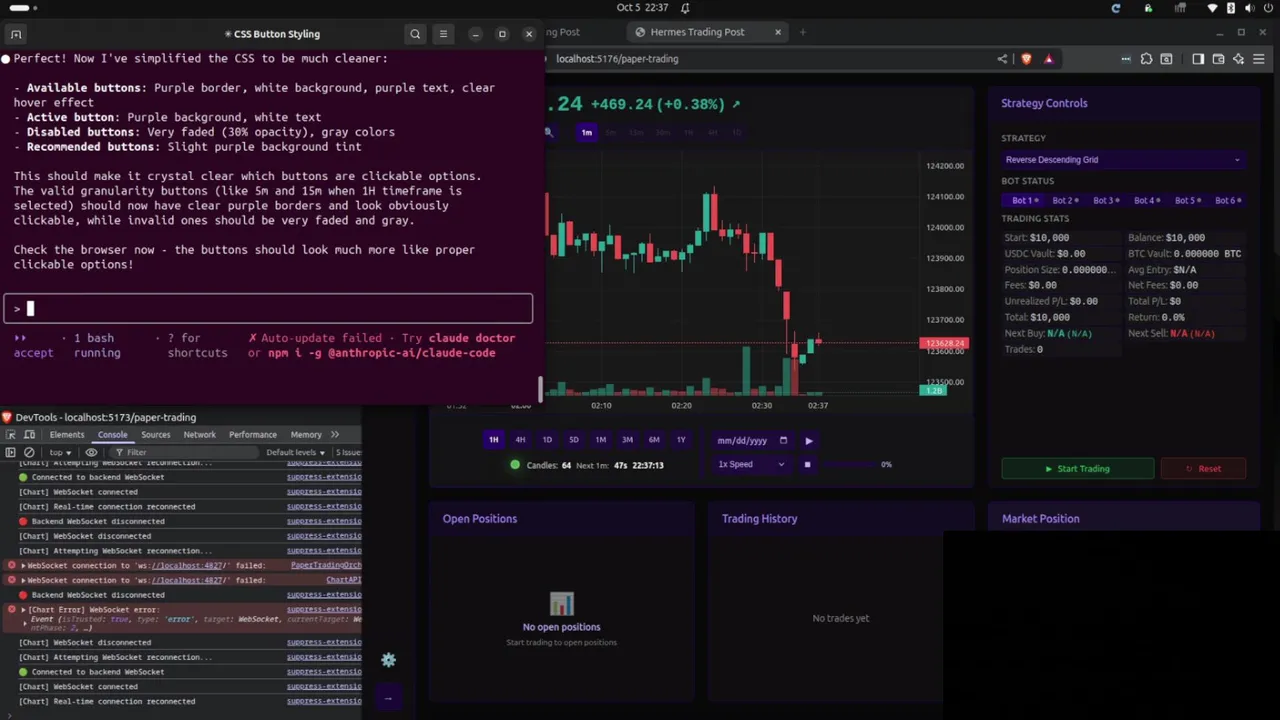Close the Hermes Trading Post tab

click(x=778, y=32)
